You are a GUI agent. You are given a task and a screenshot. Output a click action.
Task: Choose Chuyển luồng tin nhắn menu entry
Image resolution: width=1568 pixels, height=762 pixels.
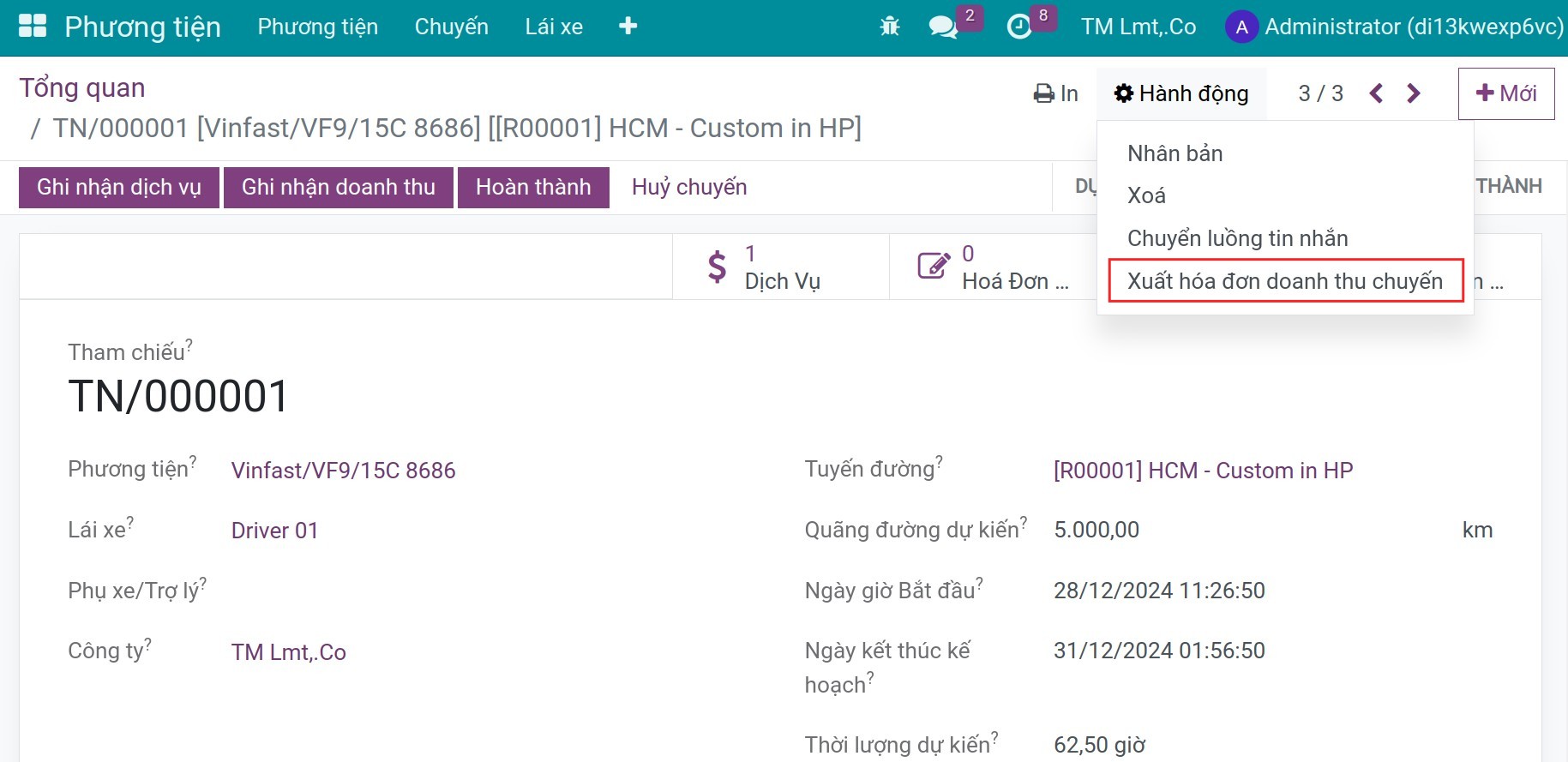(x=1285, y=238)
